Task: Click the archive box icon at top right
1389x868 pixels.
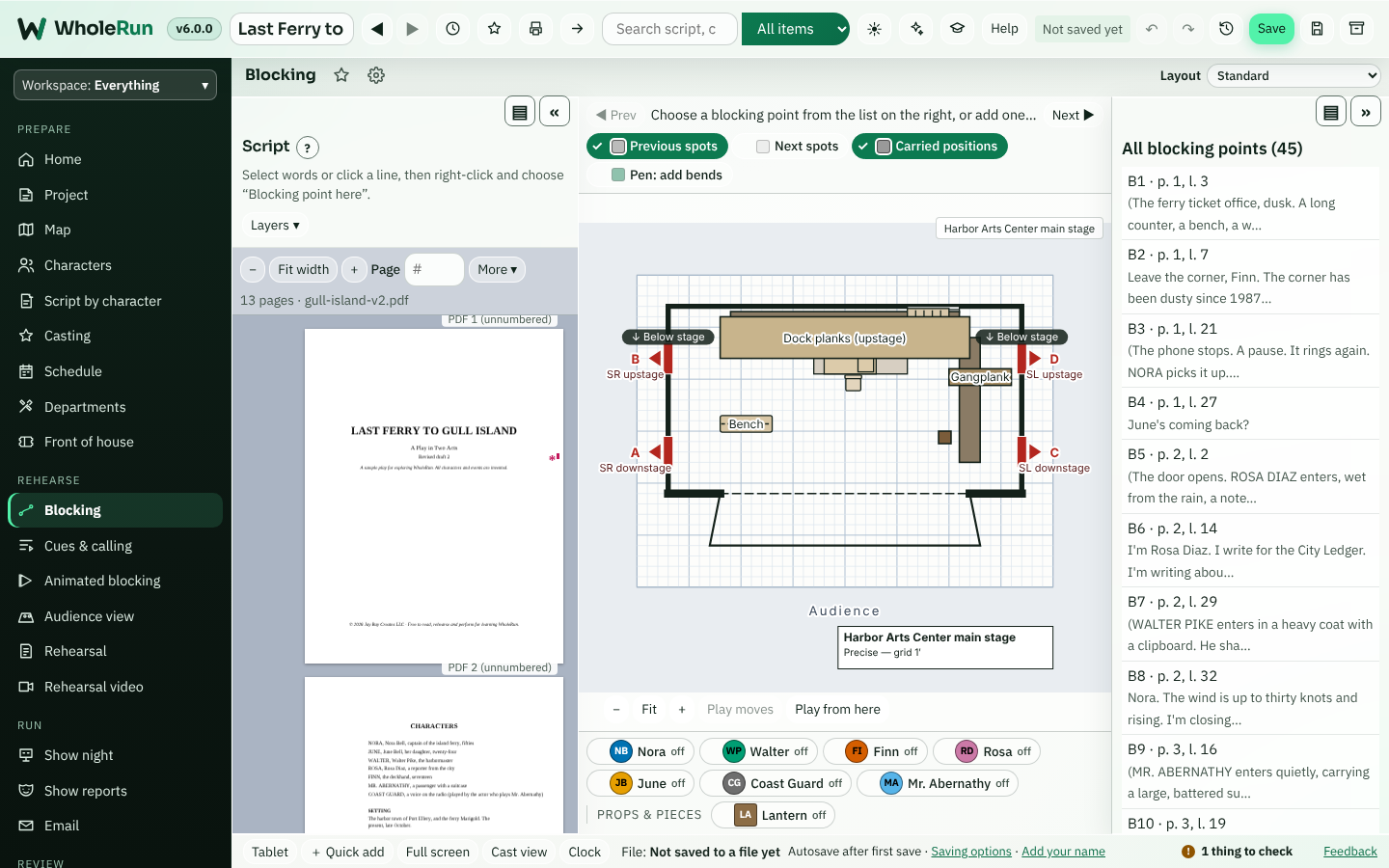Action: coord(1357,29)
